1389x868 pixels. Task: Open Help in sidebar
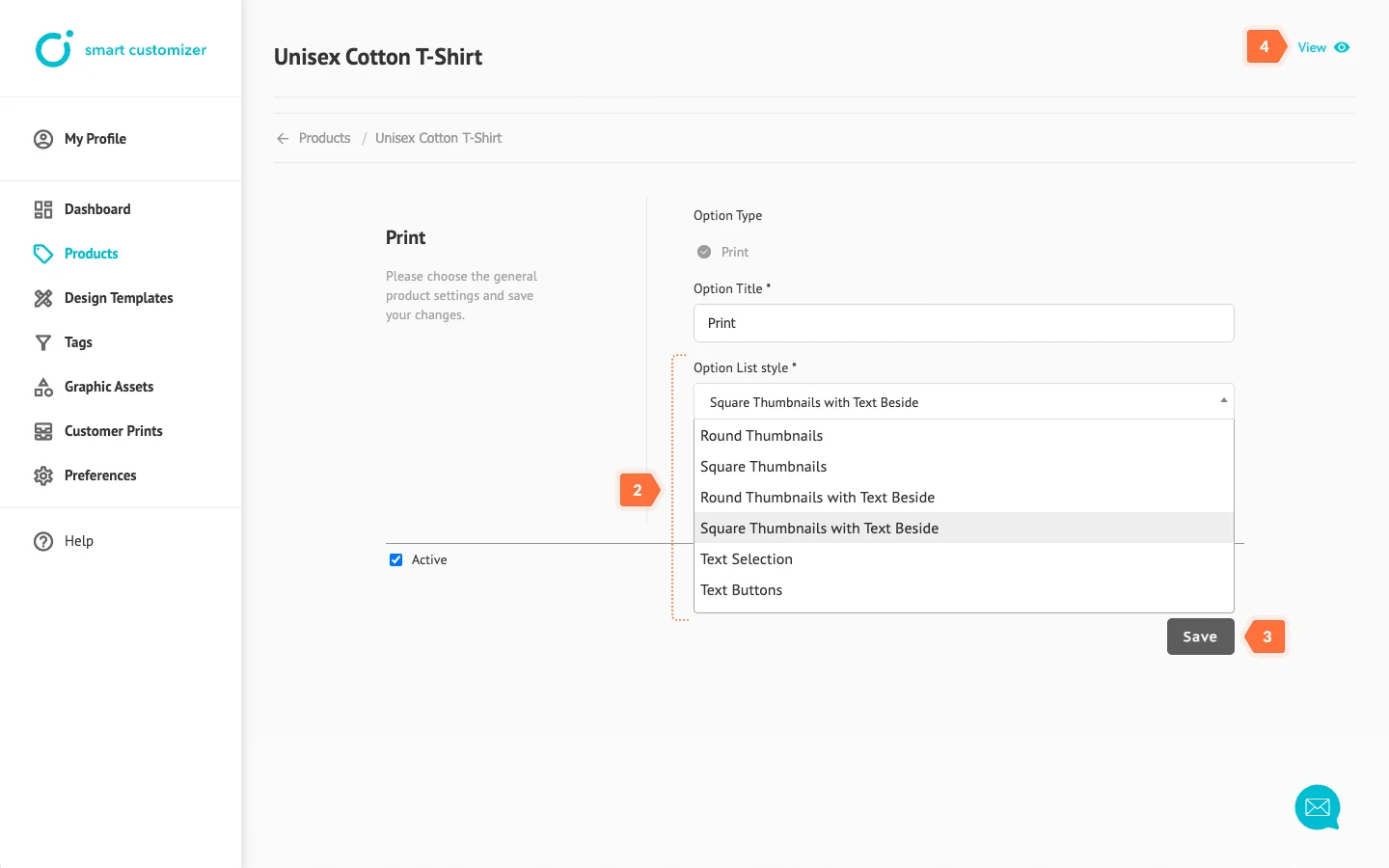(79, 541)
